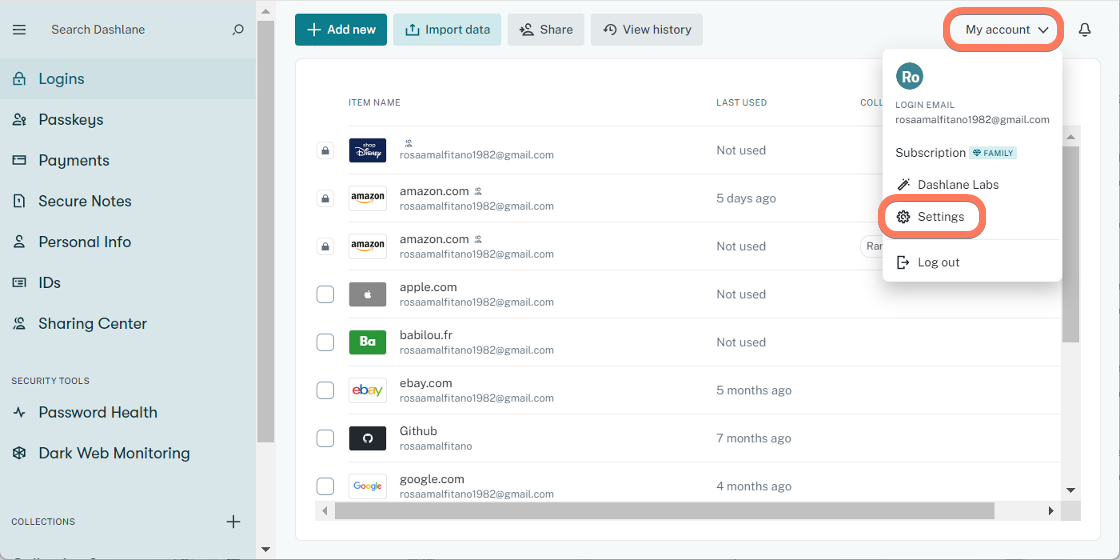Check the babilou.fr checkbox
This screenshot has width=1120, height=560.
325,342
